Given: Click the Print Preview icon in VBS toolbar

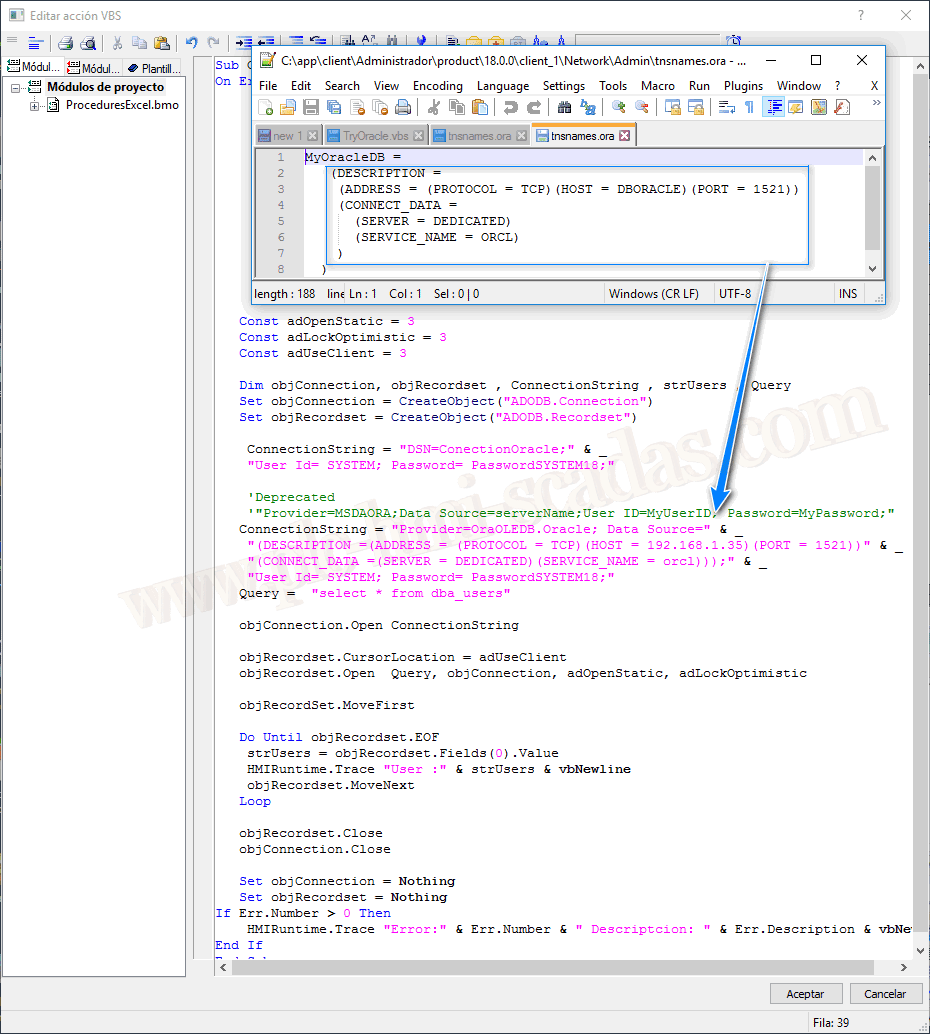Looking at the screenshot, I should coord(88,43).
